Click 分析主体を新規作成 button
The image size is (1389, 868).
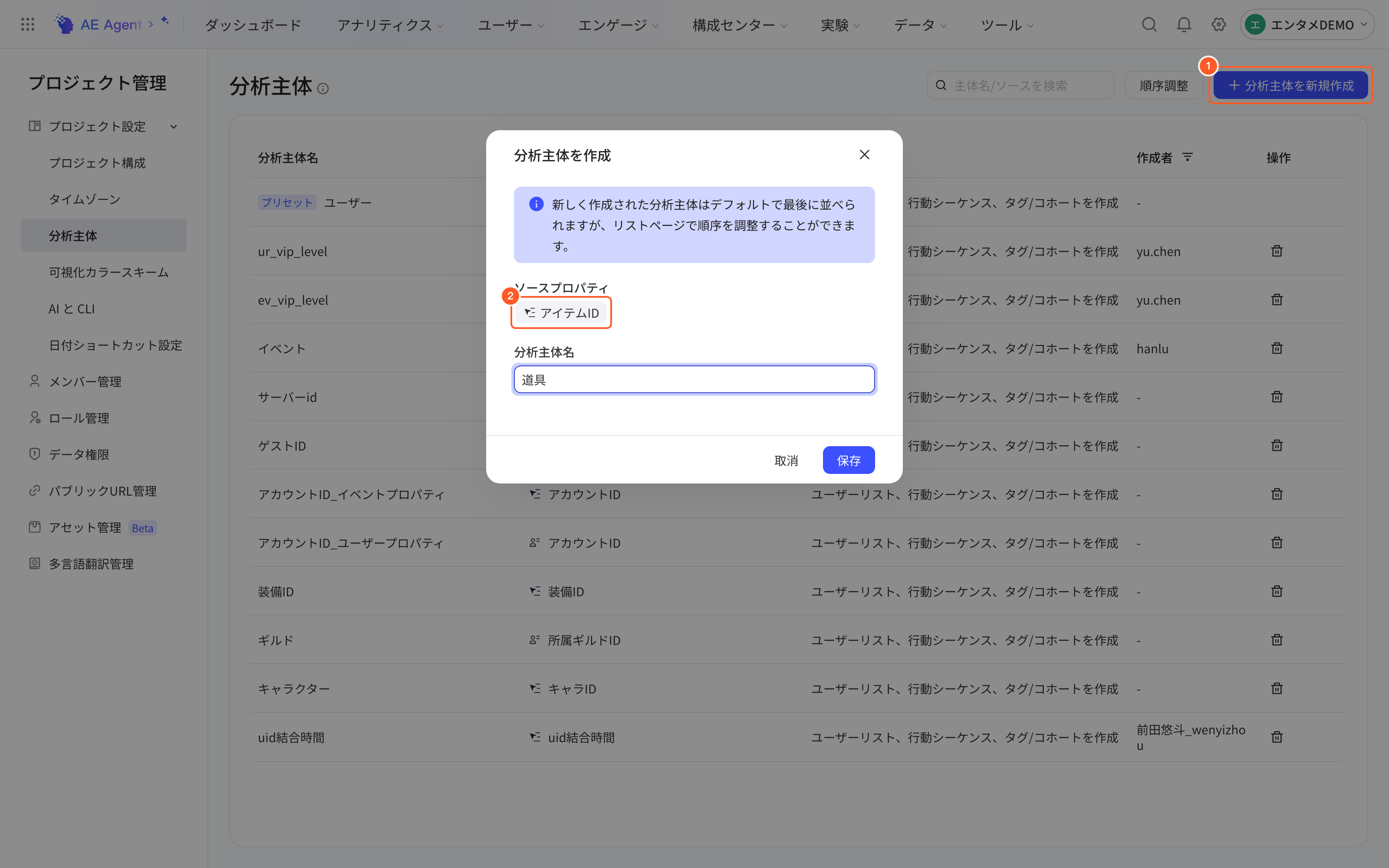pyautogui.click(x=1290, y=85)
